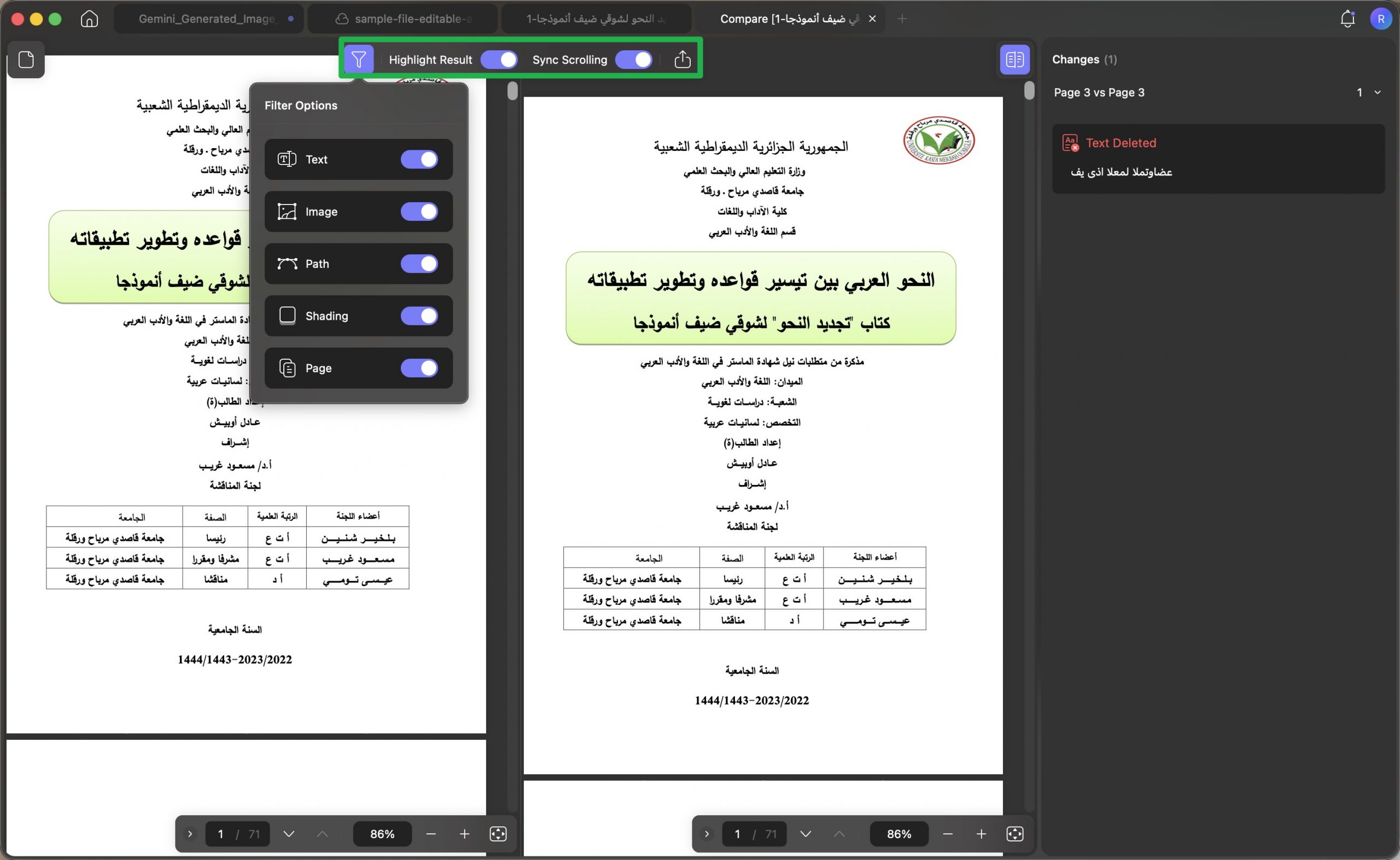Click the Text filter icon
Viewport: 1400px width, 860px height.
click(x=287, y=159)
